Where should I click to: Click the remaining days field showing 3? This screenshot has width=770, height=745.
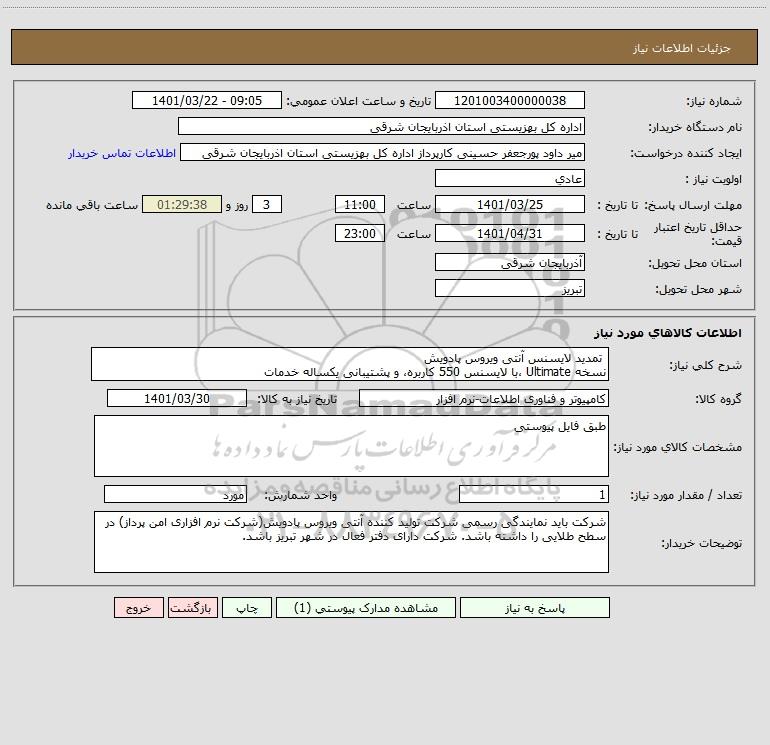267,204
